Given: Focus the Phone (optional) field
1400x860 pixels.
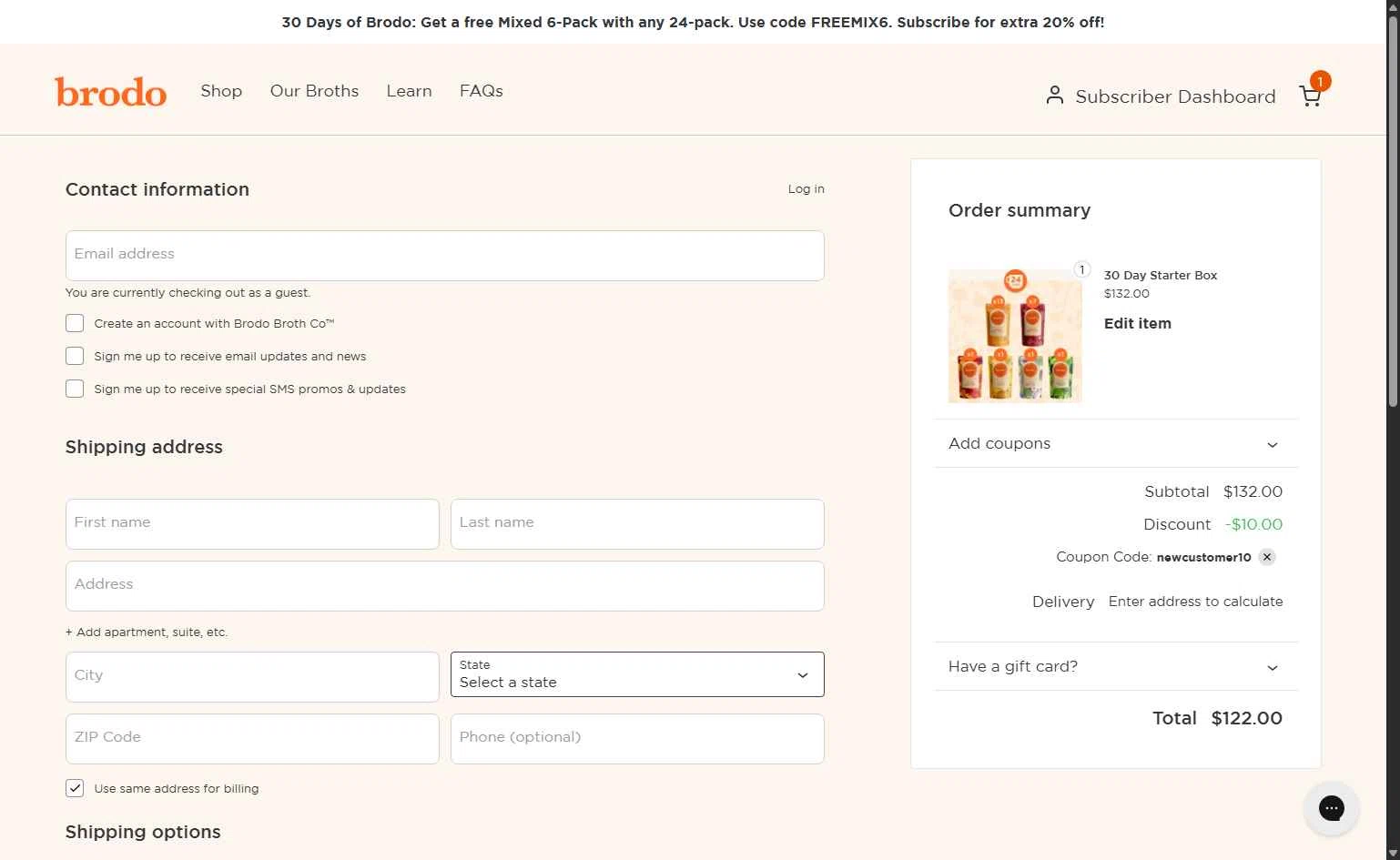Looking at the screenshot, I should (x=637, y=739).
